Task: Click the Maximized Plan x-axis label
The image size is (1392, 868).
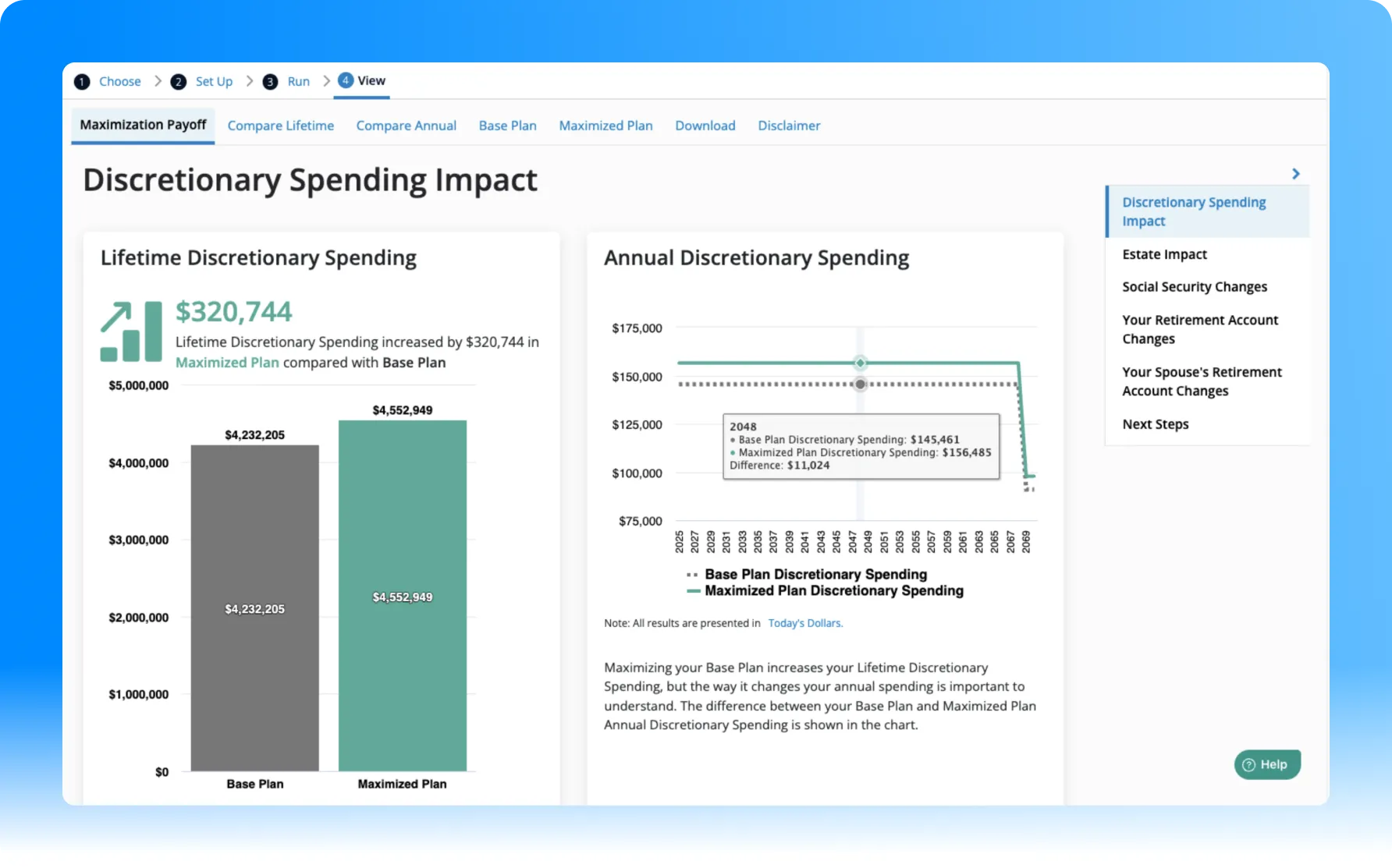Action: pos(403,784)
